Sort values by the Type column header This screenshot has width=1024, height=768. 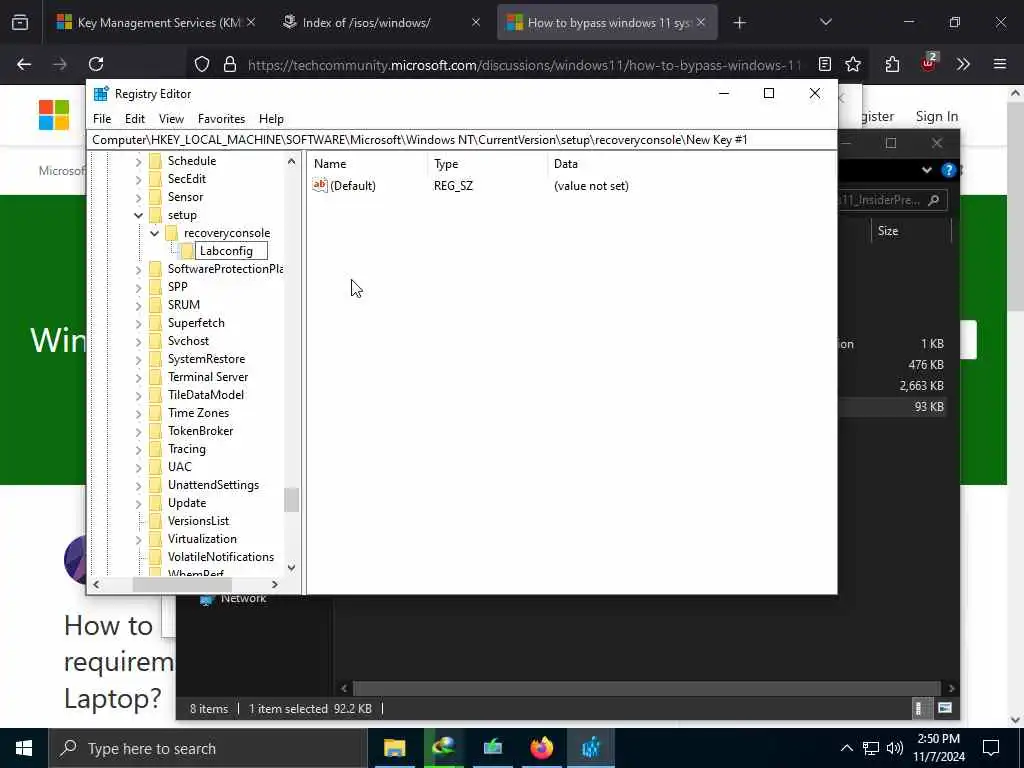(487, 164)
